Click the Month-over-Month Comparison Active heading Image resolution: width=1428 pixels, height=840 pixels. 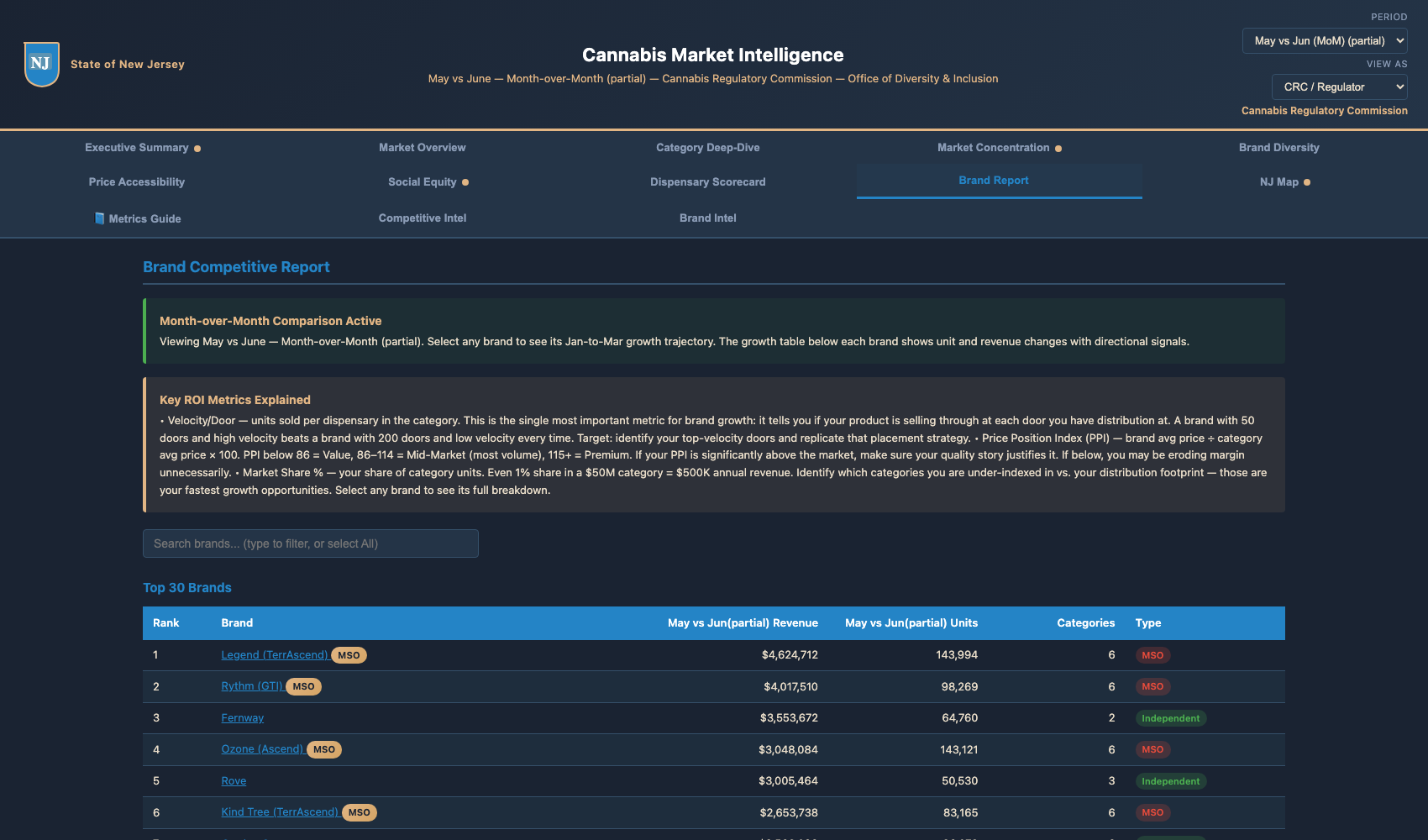click(270, 321)
